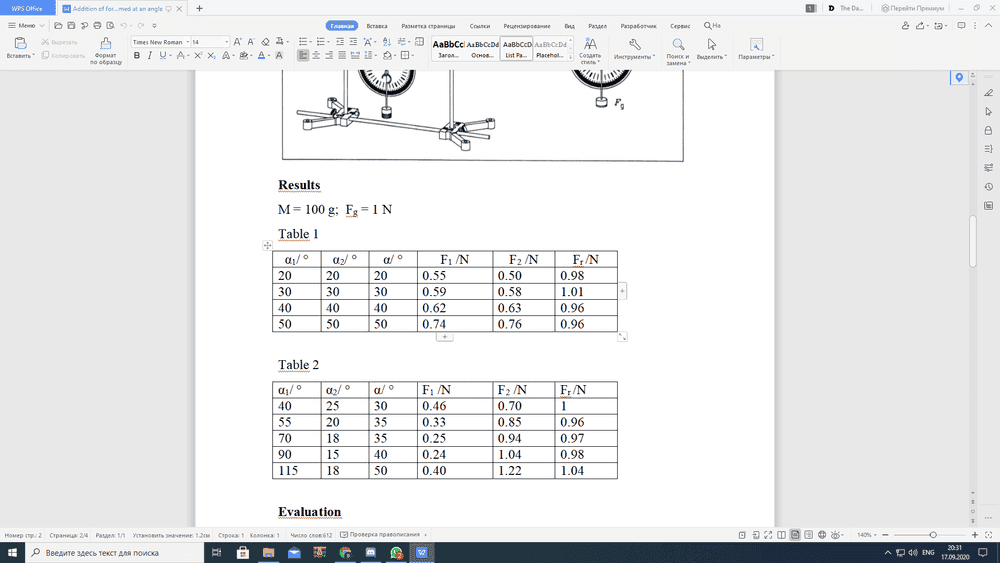Toggle bold formatting
The height and width of the screenshot is (563, 1000).
coord(137,56)
